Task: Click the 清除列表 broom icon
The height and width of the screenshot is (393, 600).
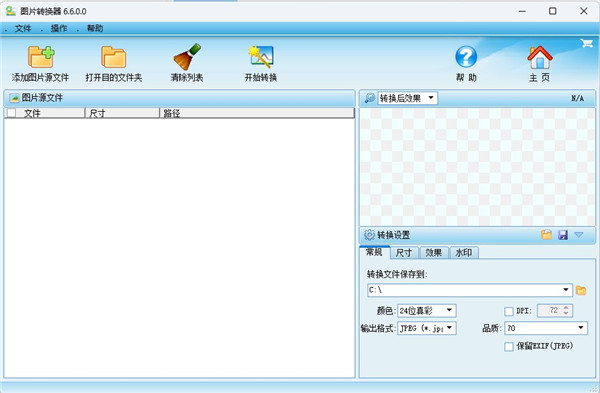Action: (x=187, y=57)
